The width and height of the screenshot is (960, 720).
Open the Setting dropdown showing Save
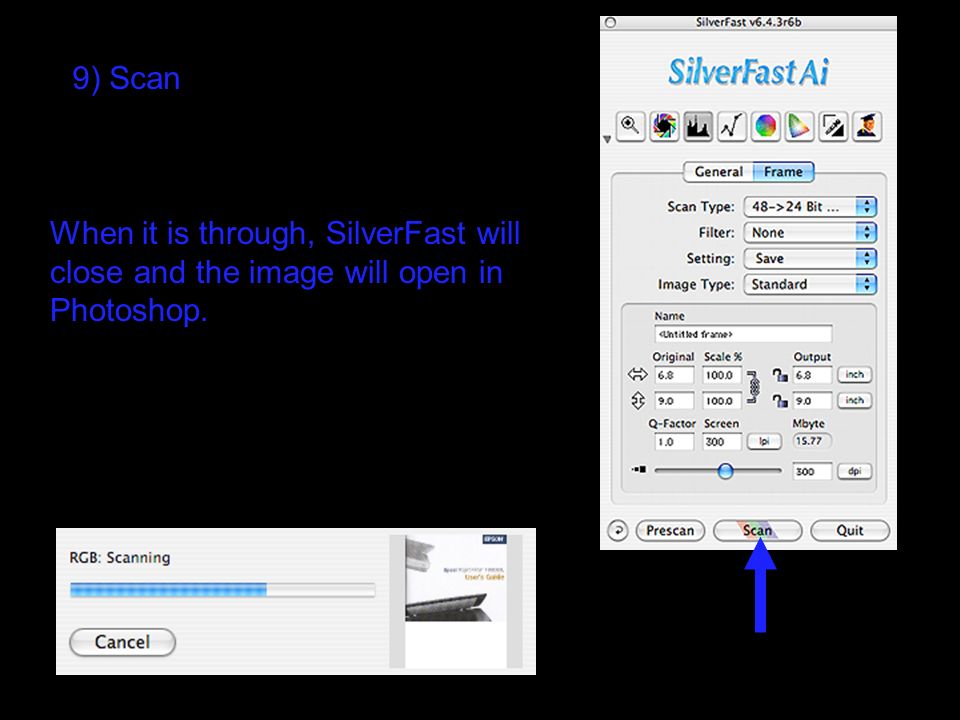(810, 258)
